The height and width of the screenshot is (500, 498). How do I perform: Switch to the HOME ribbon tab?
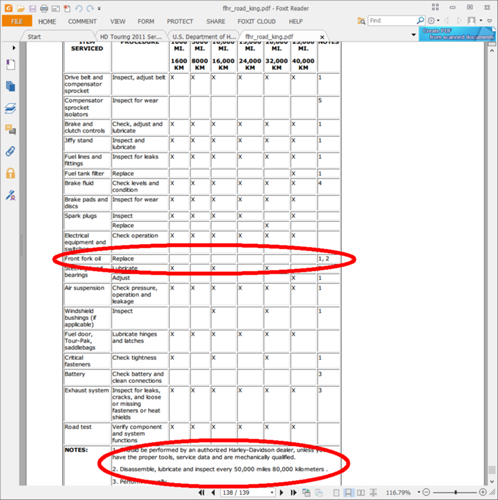(47, 21)
